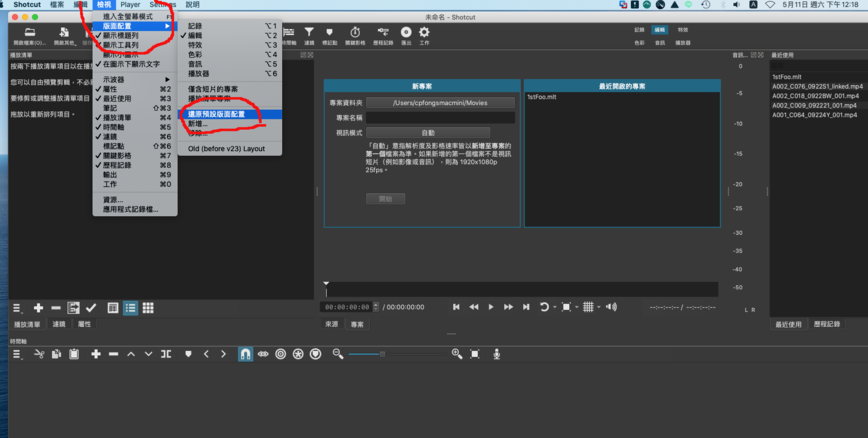Open the Player menu in menu bar

[129, 5]
